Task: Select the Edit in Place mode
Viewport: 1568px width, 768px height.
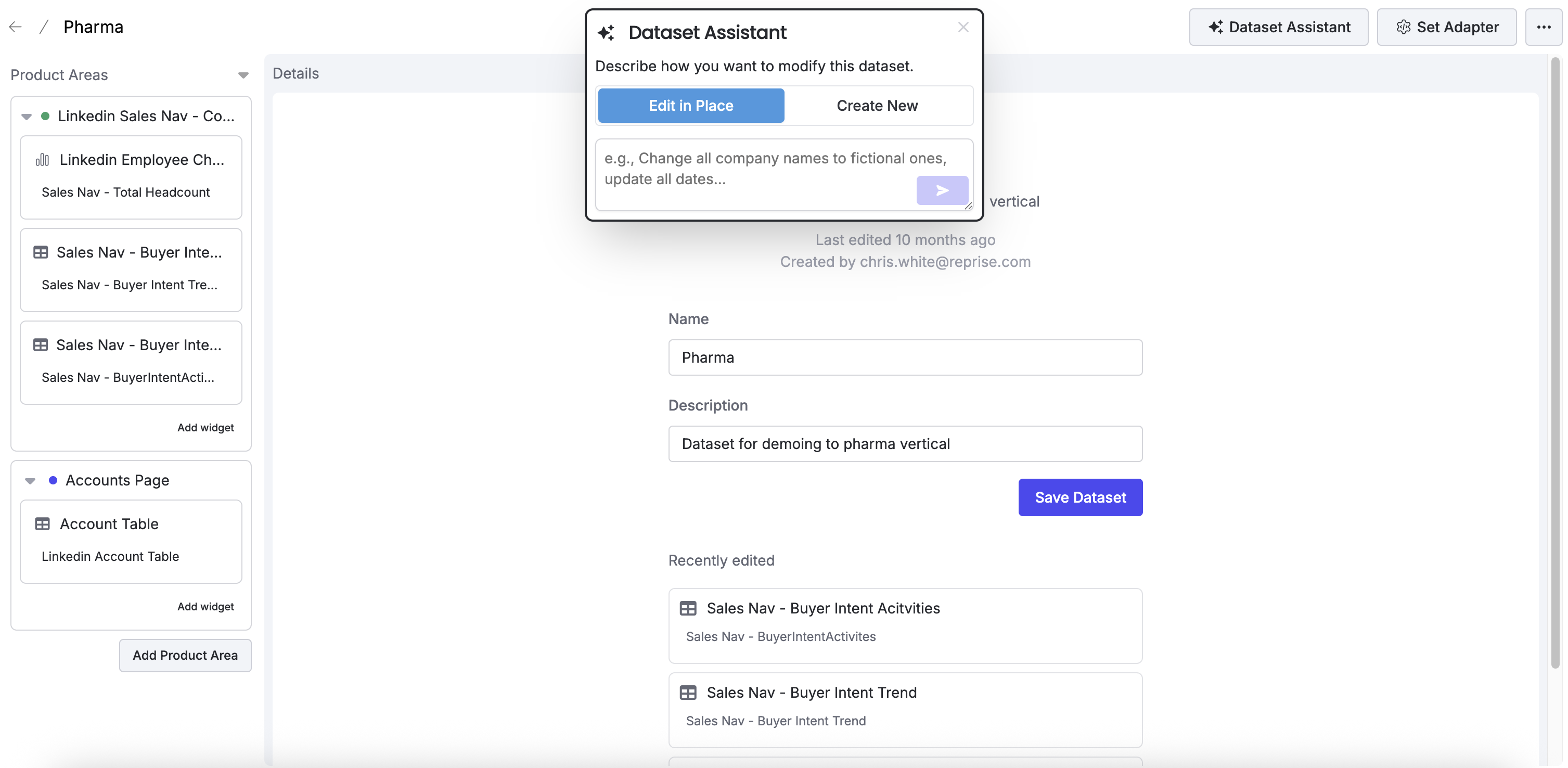Action: click(691, 105)
